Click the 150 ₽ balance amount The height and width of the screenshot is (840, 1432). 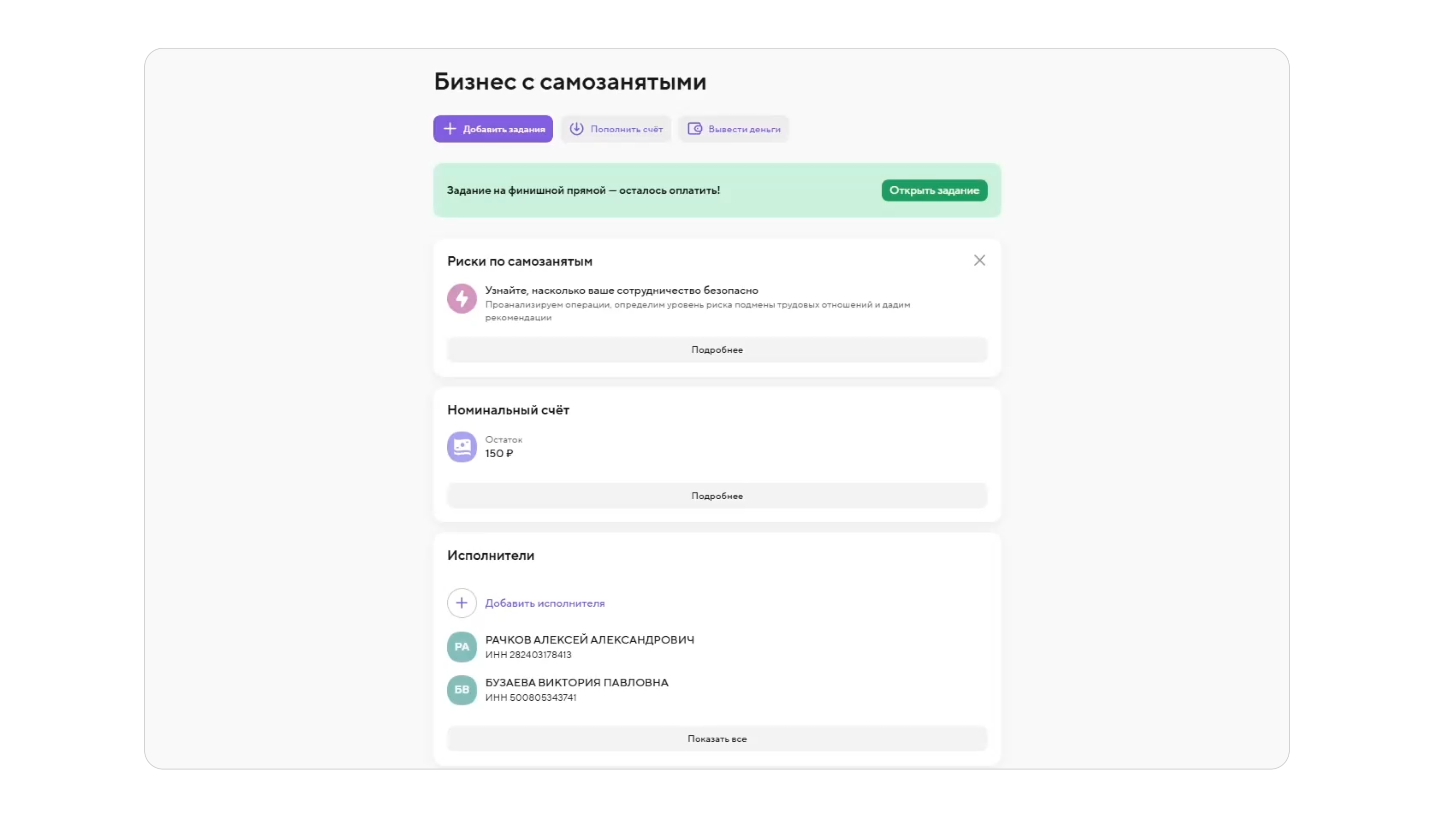click(498, 453)
